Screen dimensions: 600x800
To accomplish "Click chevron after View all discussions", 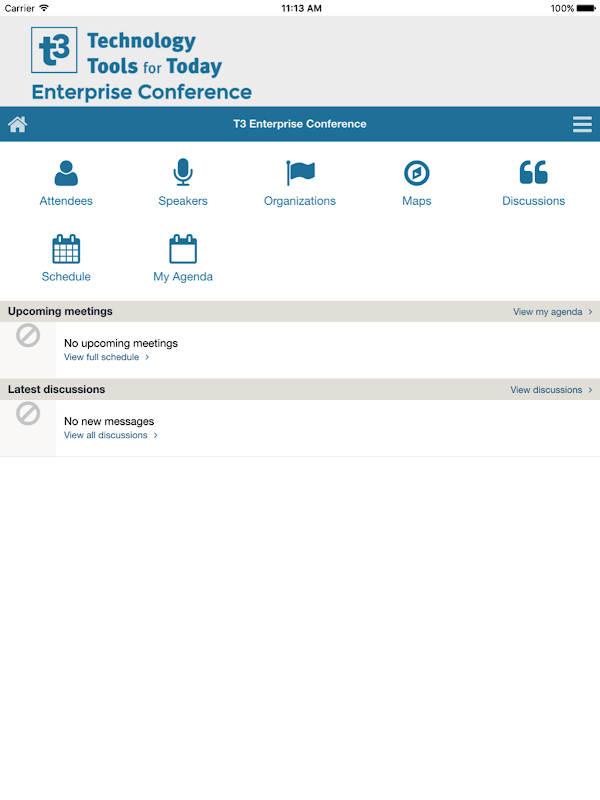I will click(156, 435).
